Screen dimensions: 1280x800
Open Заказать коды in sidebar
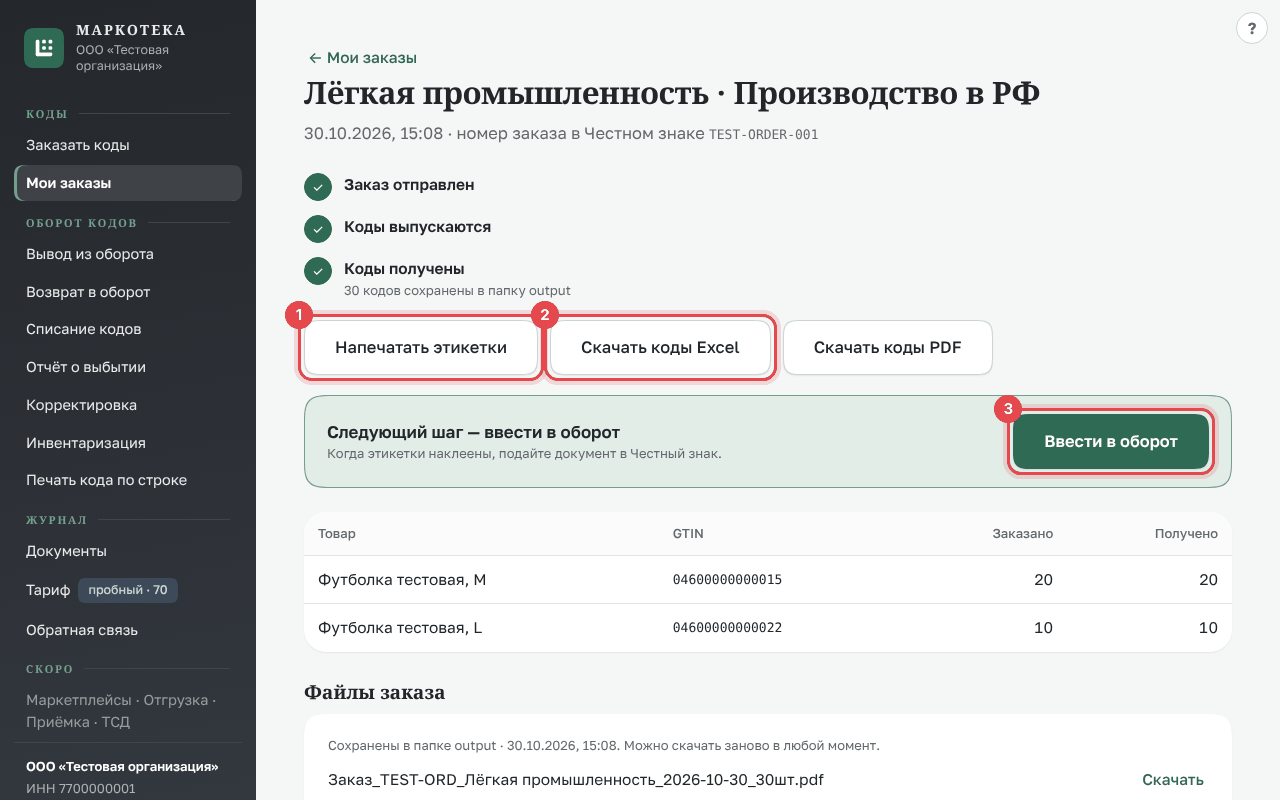pyautogui.click(x=128, y=145)
